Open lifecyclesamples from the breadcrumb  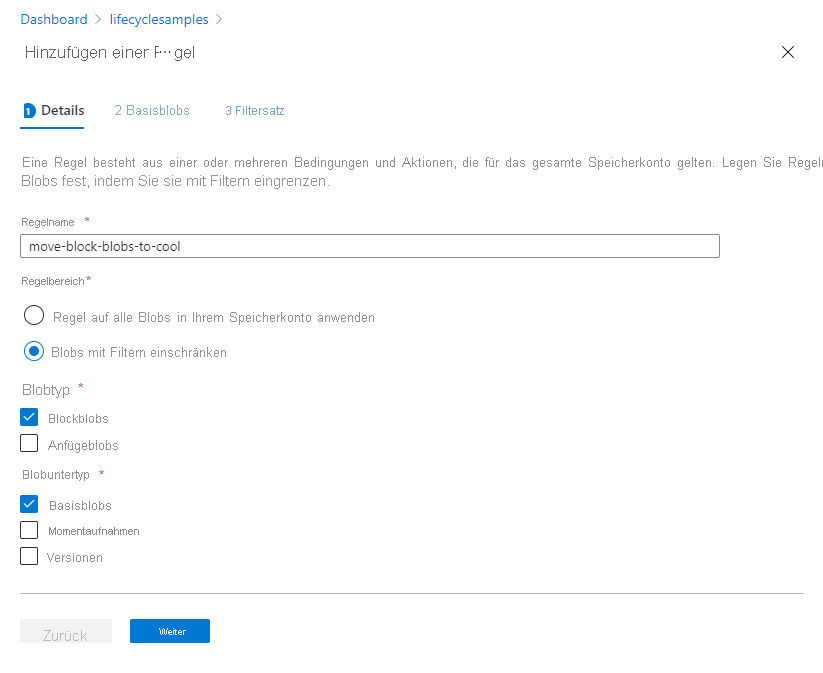(x=159, y=19)
